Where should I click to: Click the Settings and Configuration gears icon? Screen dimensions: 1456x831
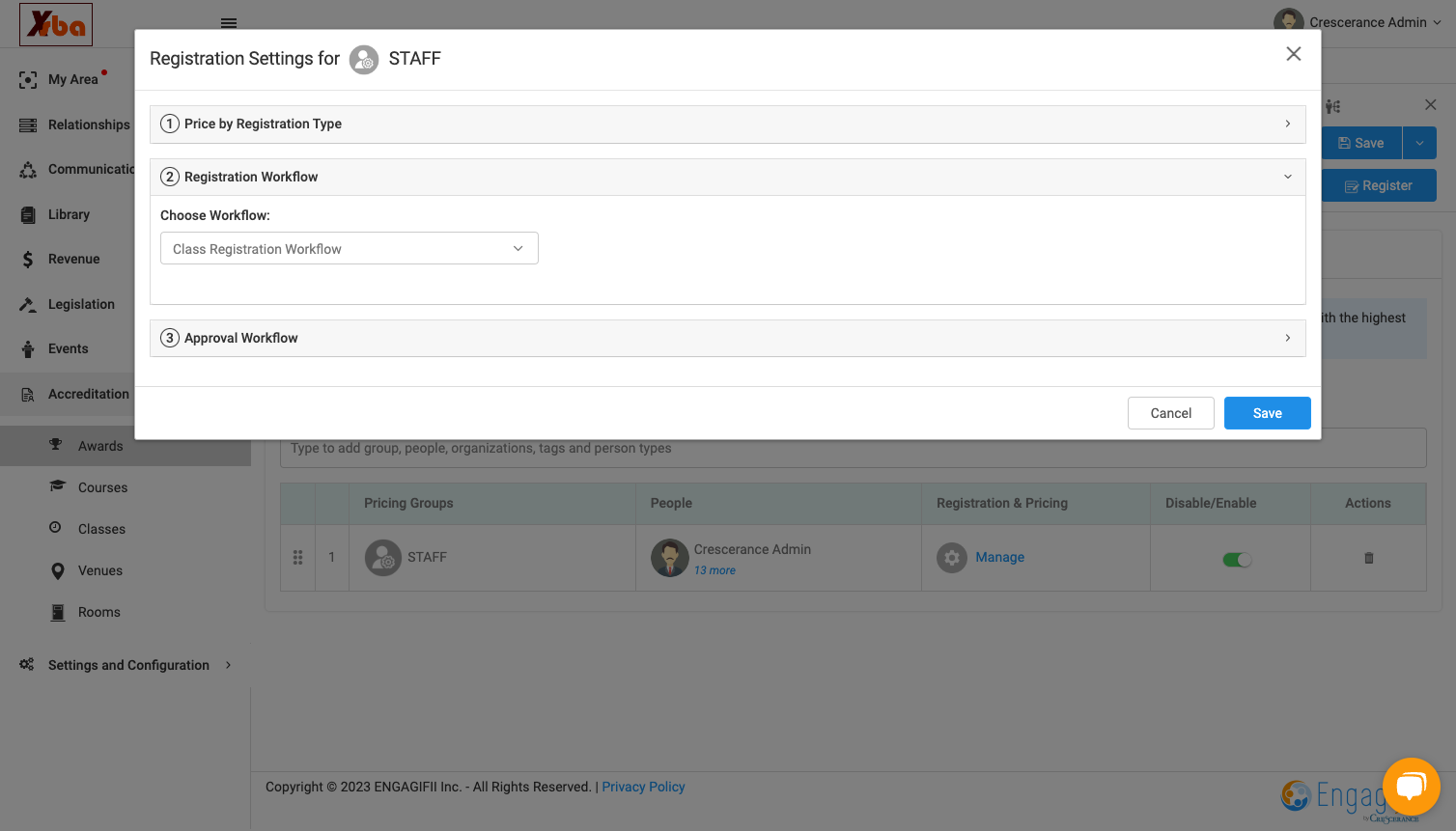point(27,665)
